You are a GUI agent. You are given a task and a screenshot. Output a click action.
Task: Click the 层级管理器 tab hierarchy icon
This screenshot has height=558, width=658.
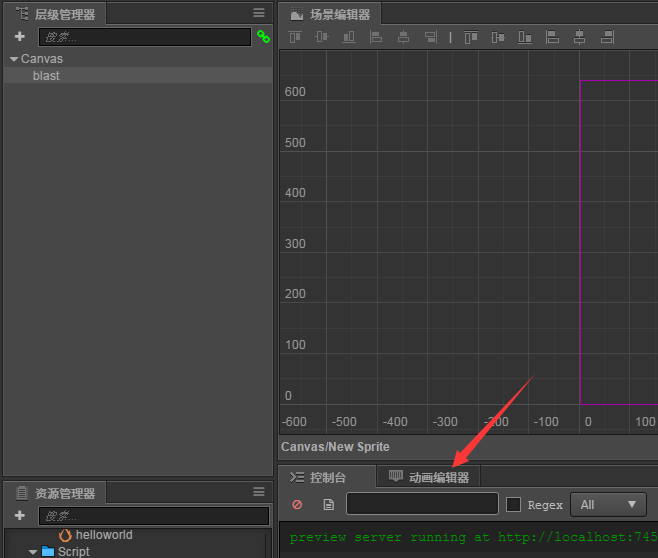click(22, 14)
